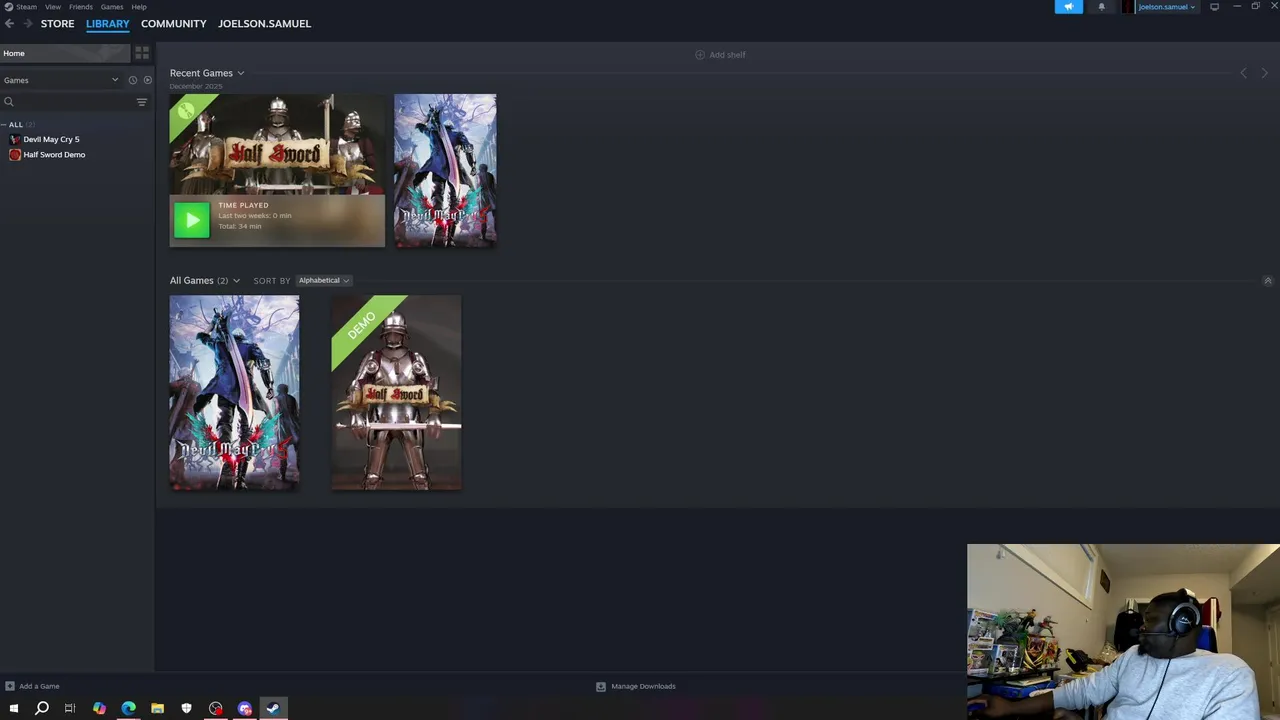Image resolution: width=1280 pixels, height=720 pixels.
Task: Click the user avatar picture
Action: [x=1129, y=7]
